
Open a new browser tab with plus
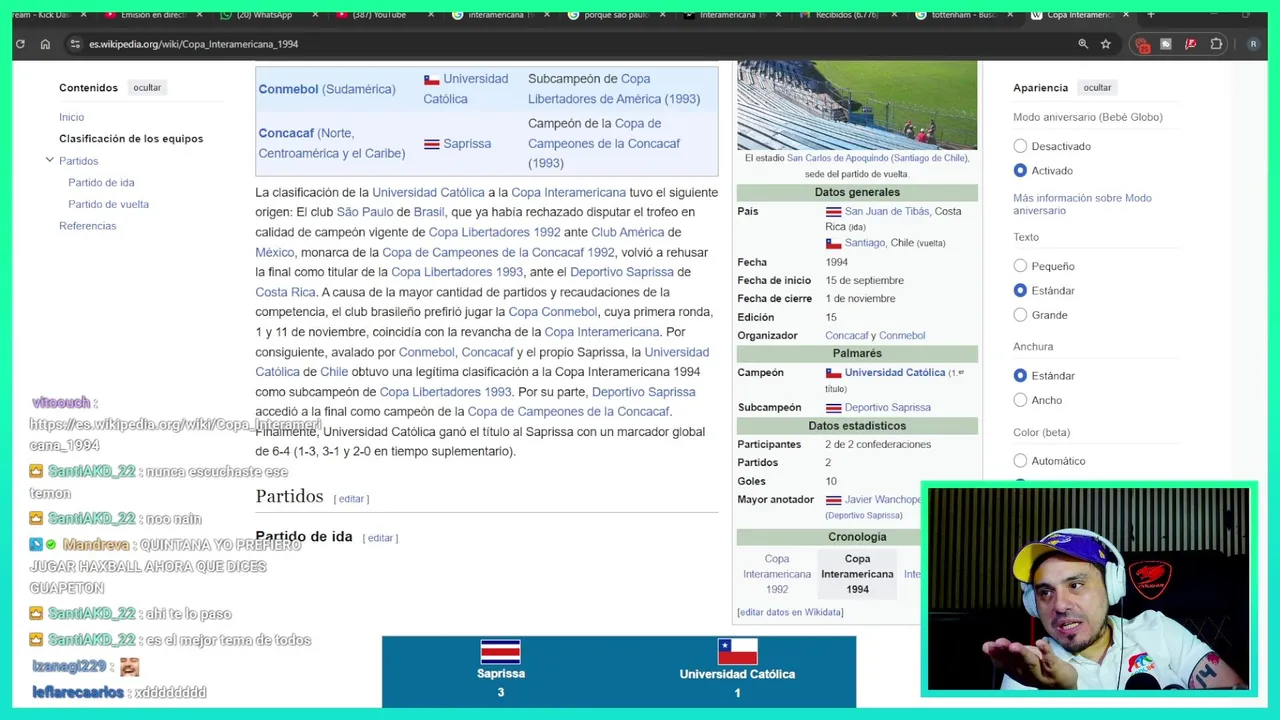(1150, 14)
